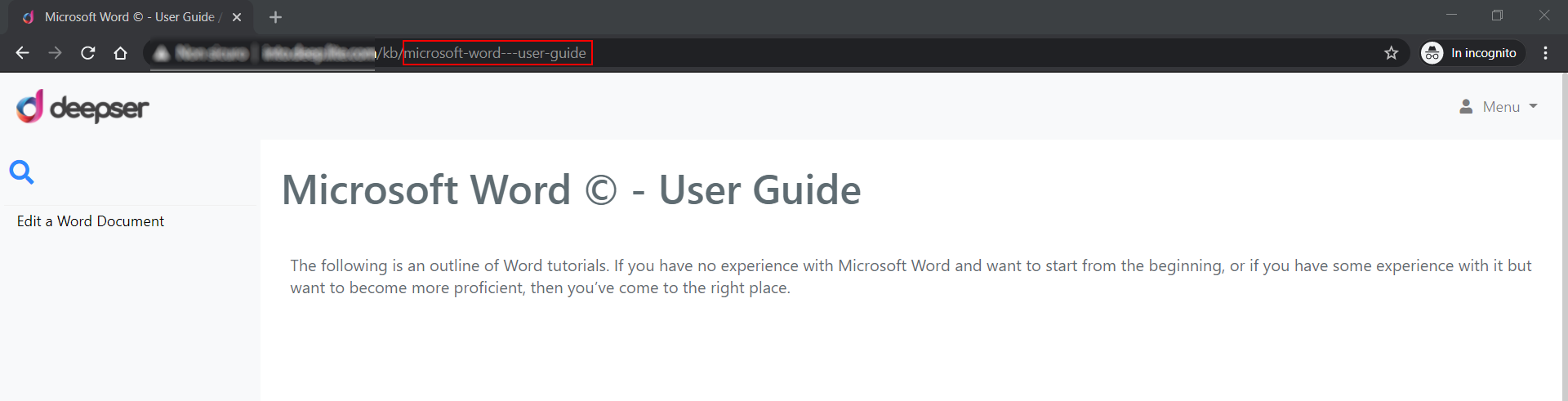Image resolution: width=1568 pixels, height=401 pixels.
Task: Click the page vertical scrollbar
Action: pos(1564,237)
